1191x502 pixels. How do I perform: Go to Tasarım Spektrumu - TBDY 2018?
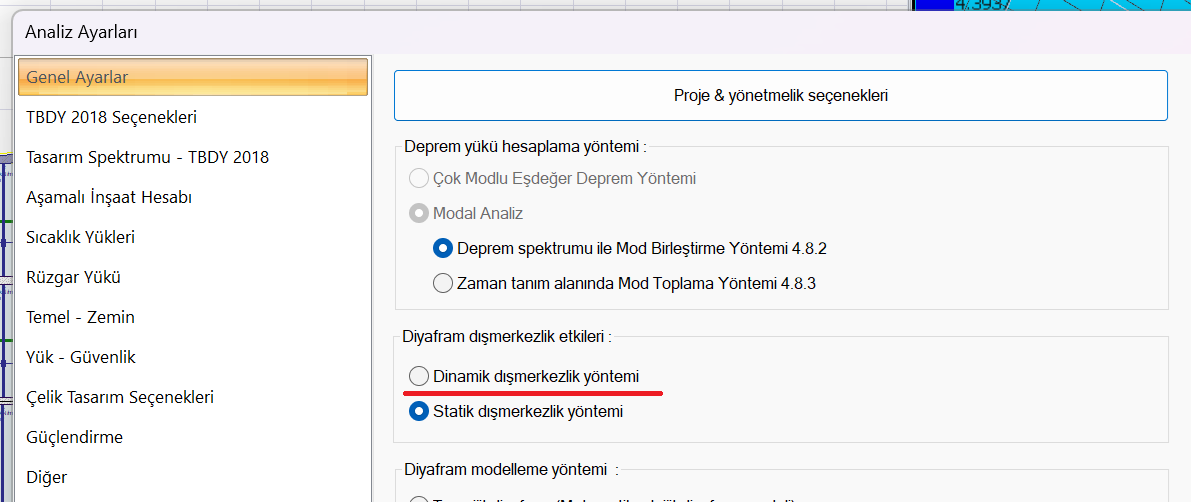coord(147,157)
